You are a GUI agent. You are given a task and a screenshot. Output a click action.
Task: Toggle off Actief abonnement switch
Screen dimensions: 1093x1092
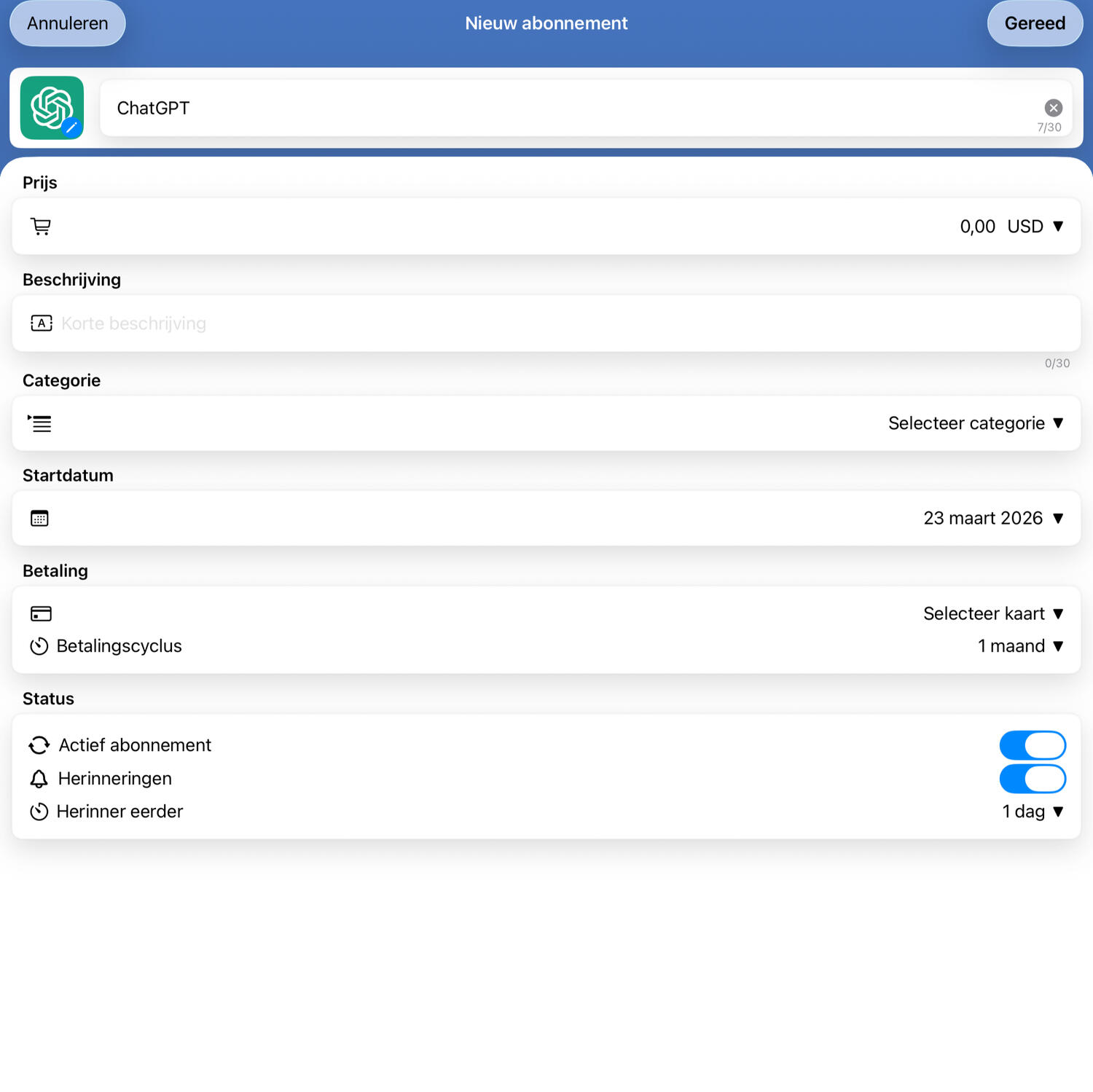click(x=1032, y=745)
